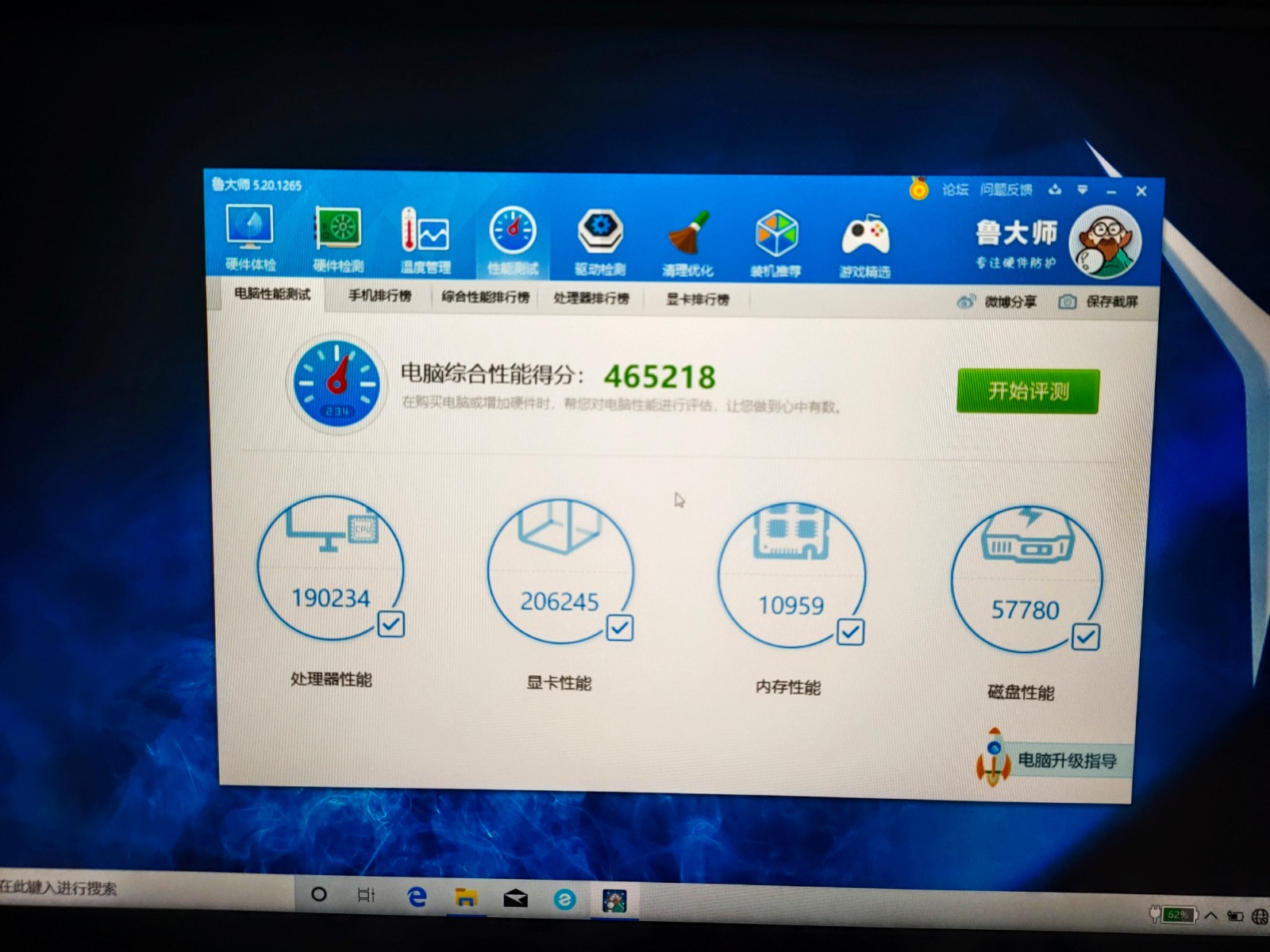Click the green 开始评测 button
This screenshot has height=952, width=1270.
1028,391
